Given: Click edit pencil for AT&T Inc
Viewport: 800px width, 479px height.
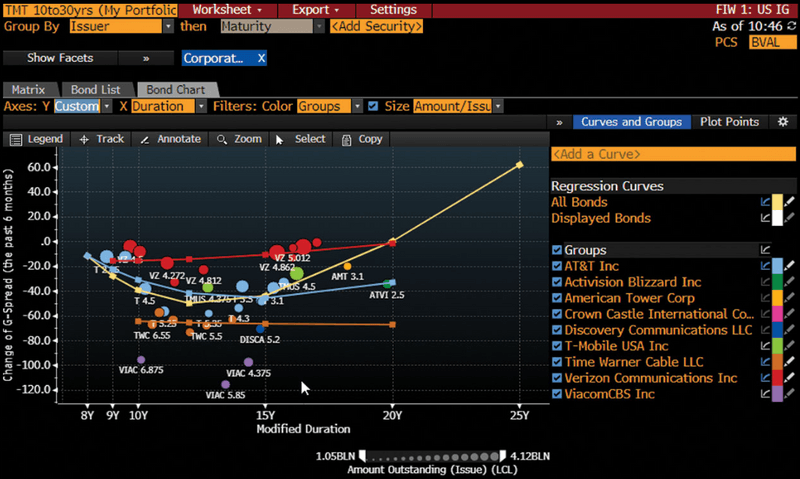Looking at the screenshot, I should click(x=790, y=266).
